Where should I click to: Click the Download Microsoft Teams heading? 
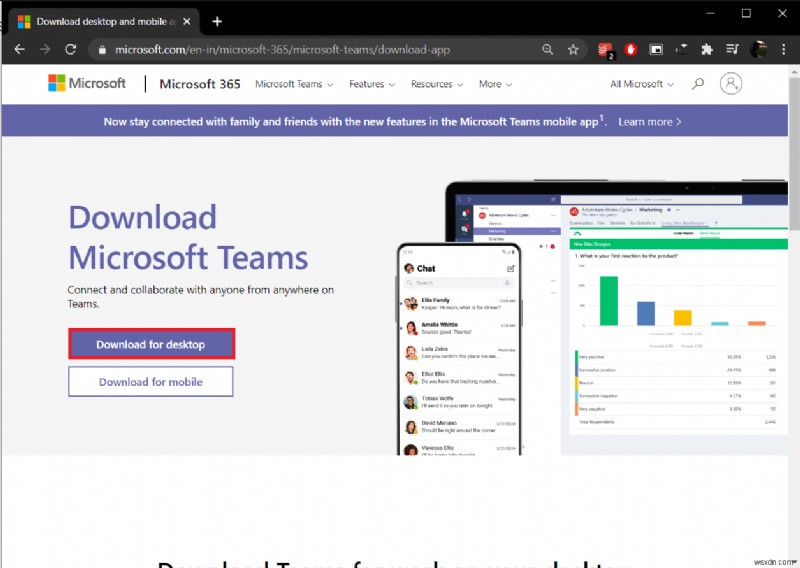188,237
